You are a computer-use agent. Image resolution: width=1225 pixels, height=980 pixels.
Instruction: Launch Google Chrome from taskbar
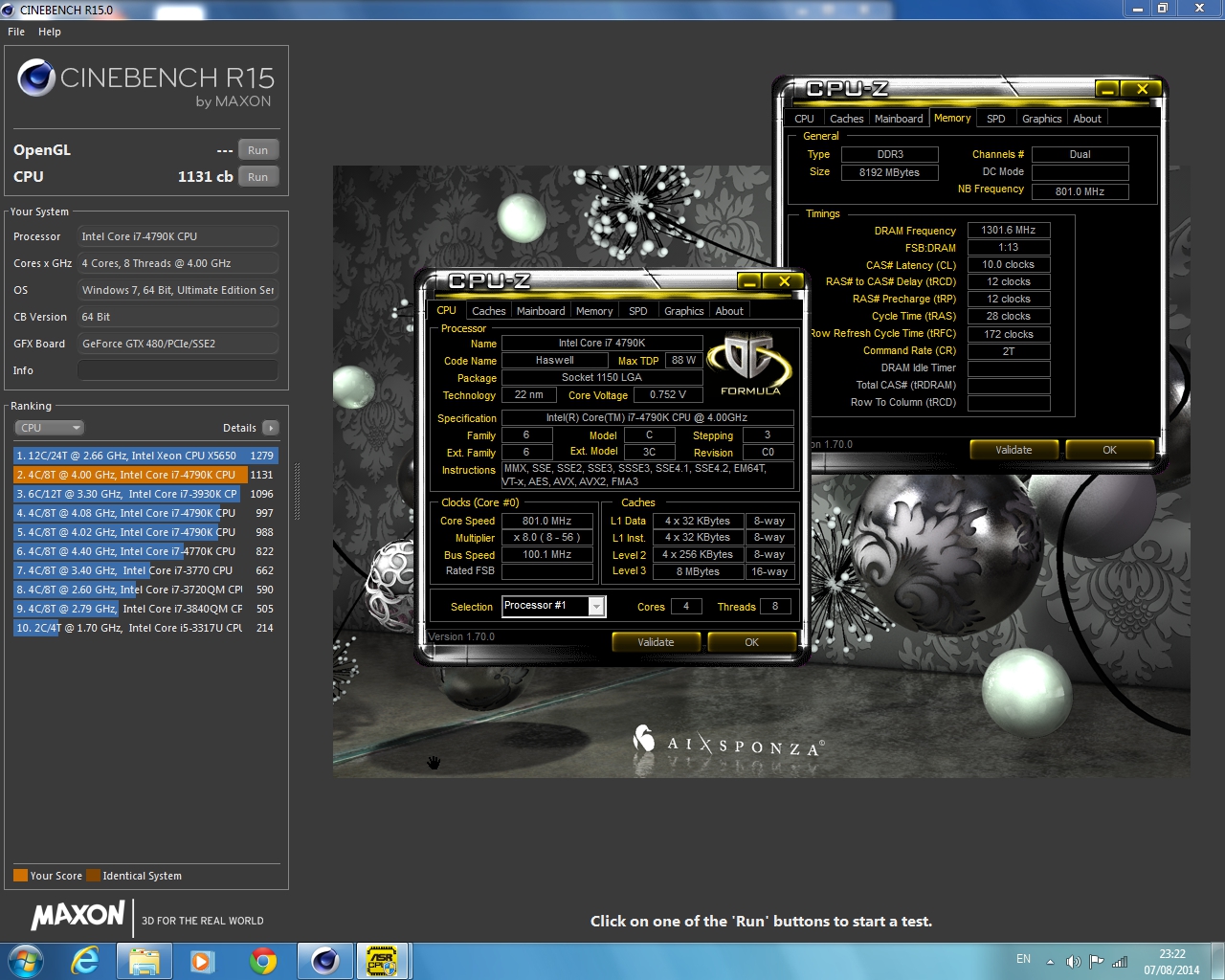coord(263,961)
